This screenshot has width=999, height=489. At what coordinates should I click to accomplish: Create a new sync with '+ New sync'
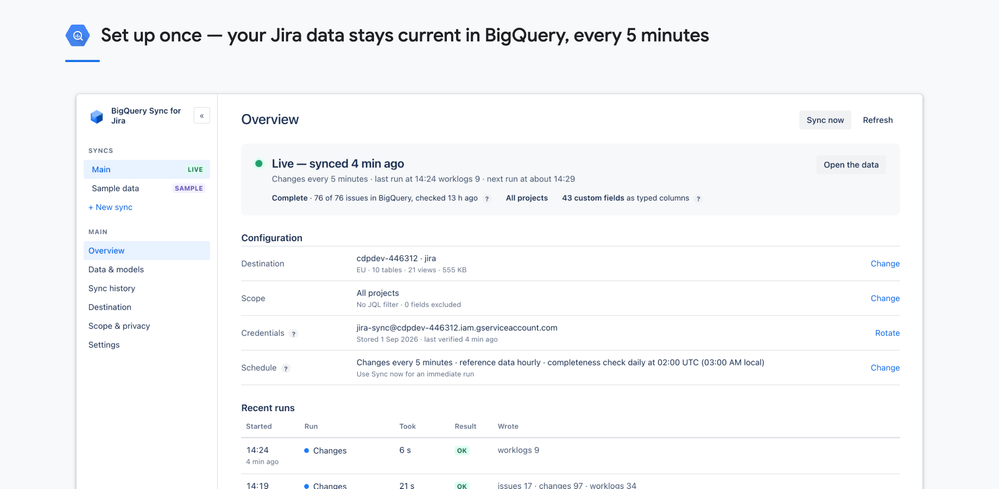click(x=110, y=208)
